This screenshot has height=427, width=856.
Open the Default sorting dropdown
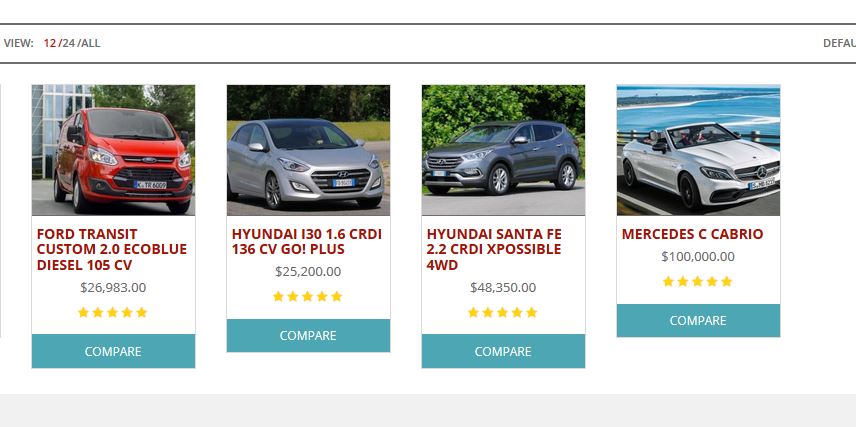[839, 43]
